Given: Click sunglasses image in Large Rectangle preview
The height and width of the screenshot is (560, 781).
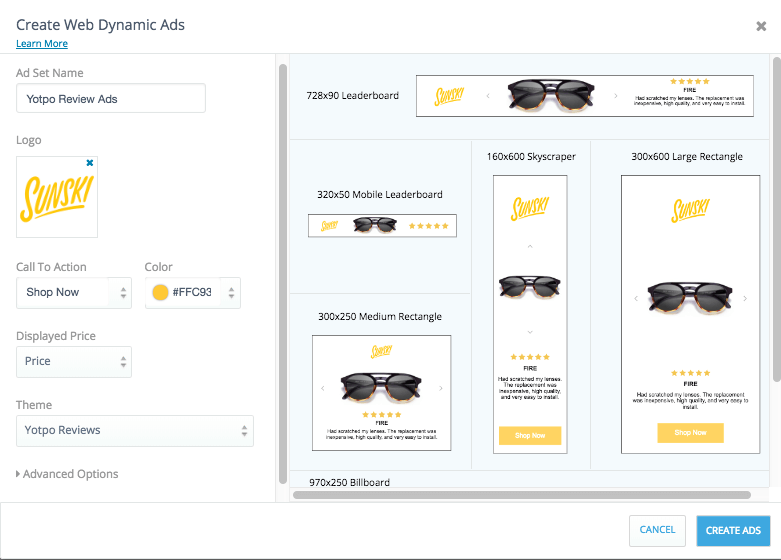Looking at the screenshot, I should [690, 297].
